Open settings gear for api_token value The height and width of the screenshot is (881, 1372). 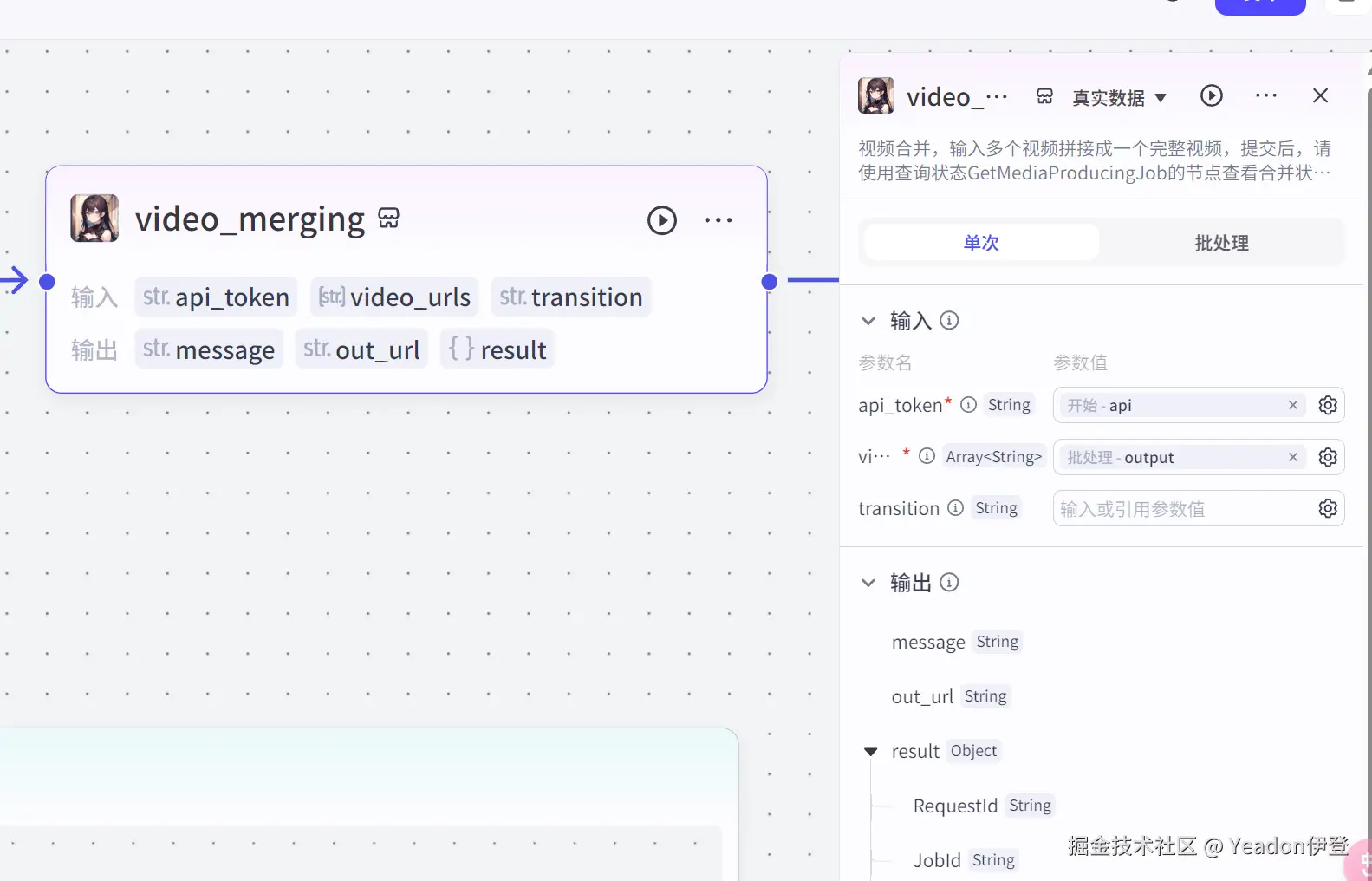[x=1328, y=405]
